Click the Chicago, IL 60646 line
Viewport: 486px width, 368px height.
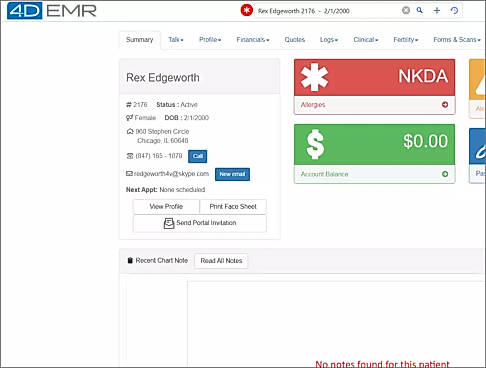163,141
